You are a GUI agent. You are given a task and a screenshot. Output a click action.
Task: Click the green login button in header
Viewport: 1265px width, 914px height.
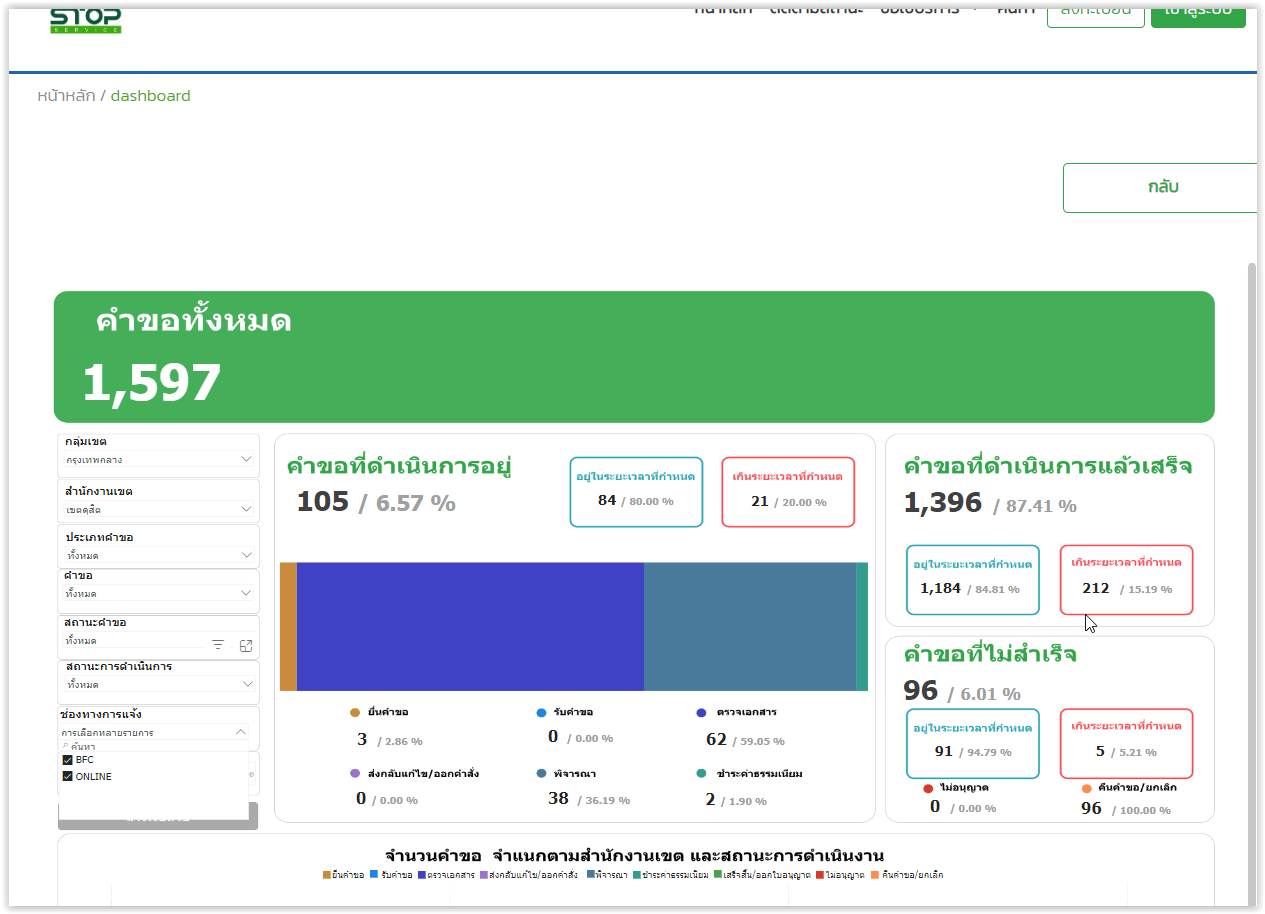coord(1197,14)
